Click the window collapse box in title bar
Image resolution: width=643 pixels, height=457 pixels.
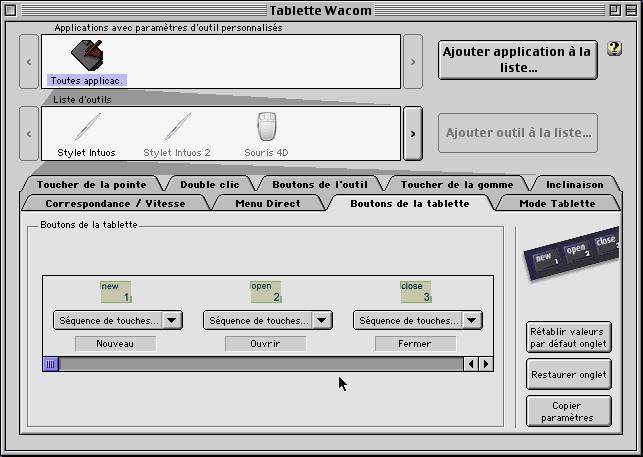click(631, 10)
